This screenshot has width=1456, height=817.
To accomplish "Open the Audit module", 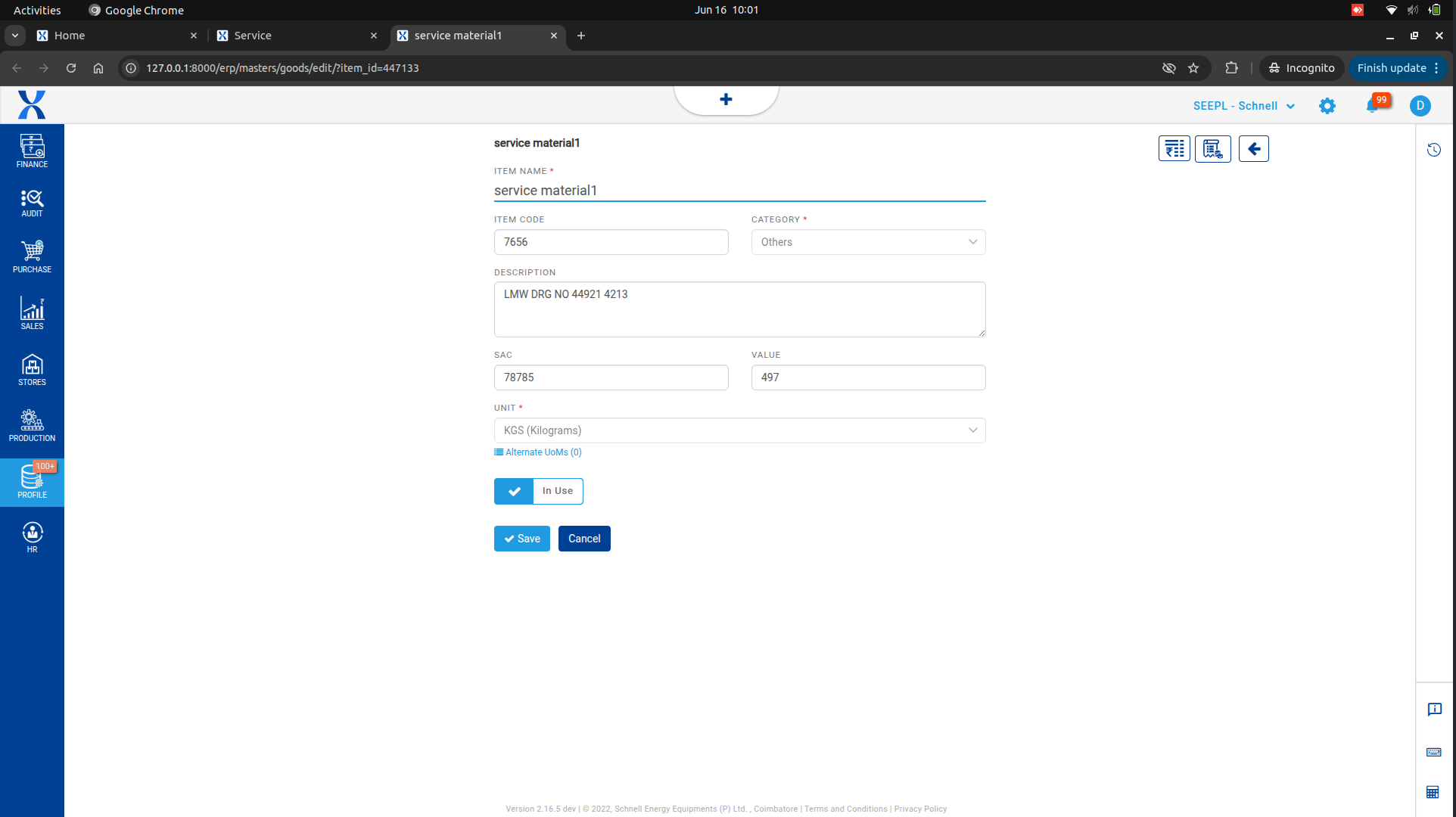I will (32, 203).
